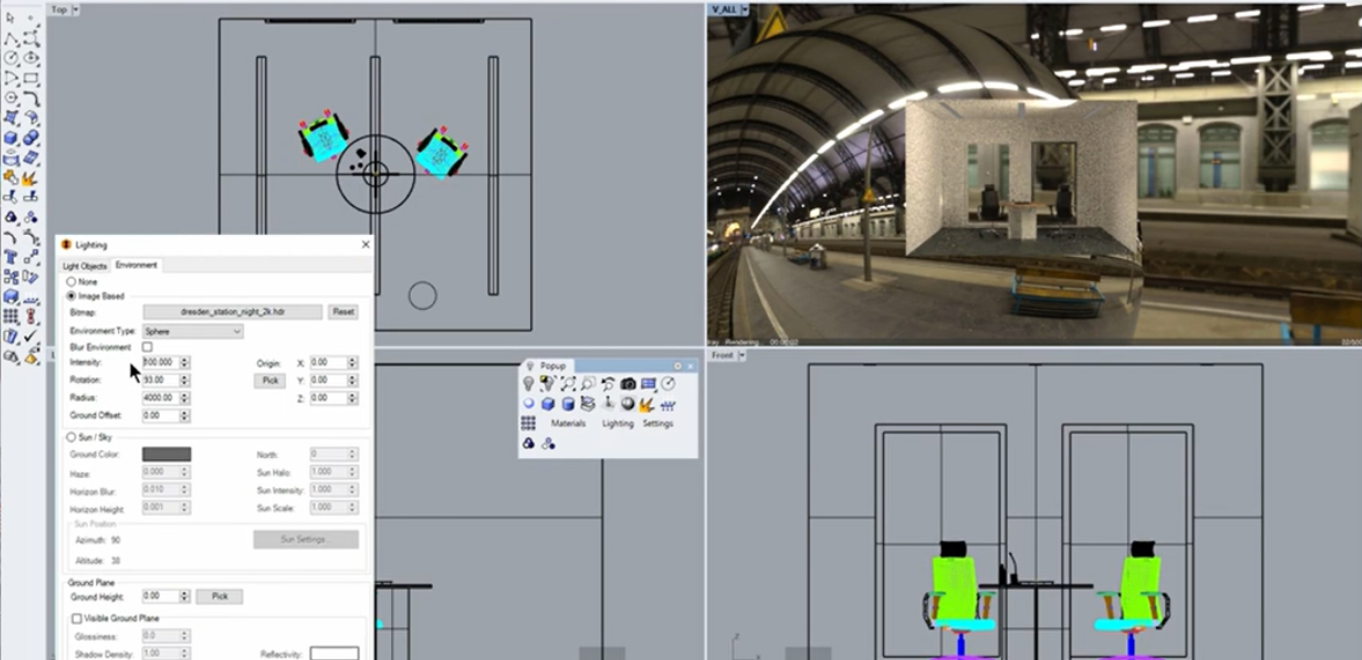Click the zoom extents icon in Popup

tap(568, 384)
